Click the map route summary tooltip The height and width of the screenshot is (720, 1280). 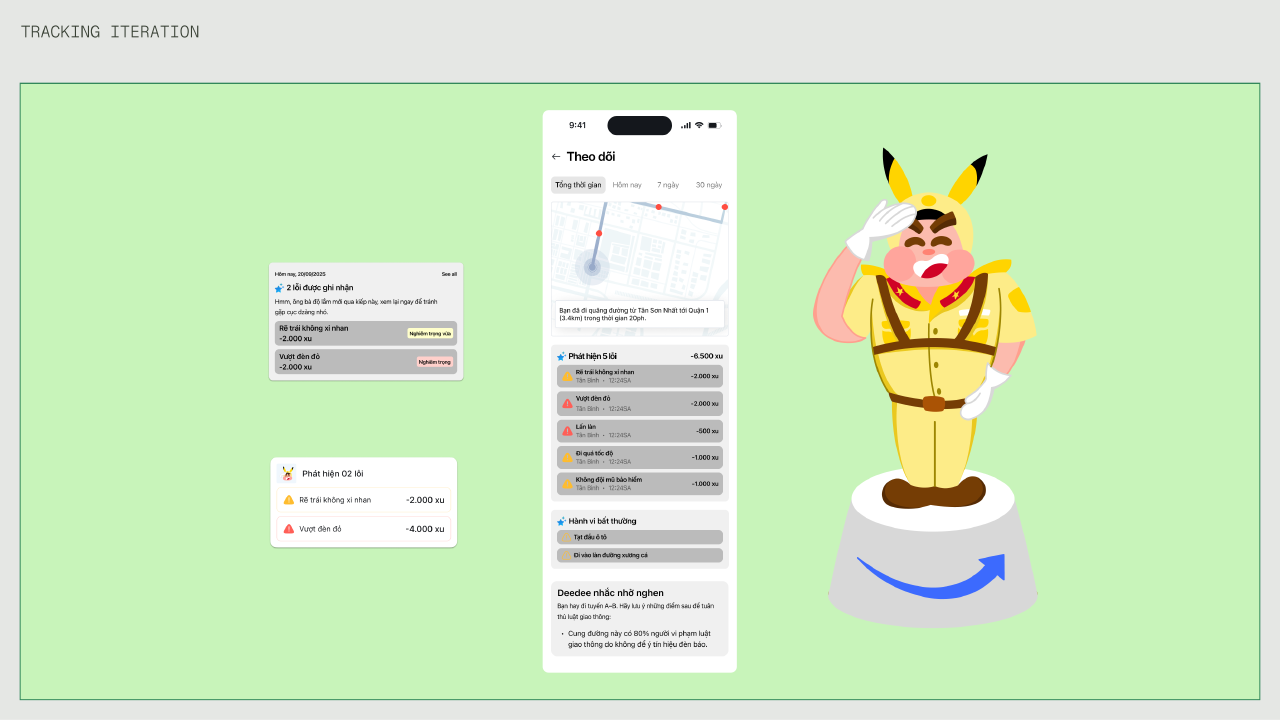tap(640, 314)
